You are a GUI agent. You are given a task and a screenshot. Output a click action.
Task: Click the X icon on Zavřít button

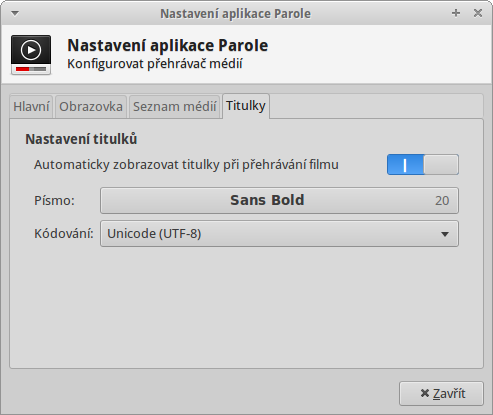click(425, 393)
